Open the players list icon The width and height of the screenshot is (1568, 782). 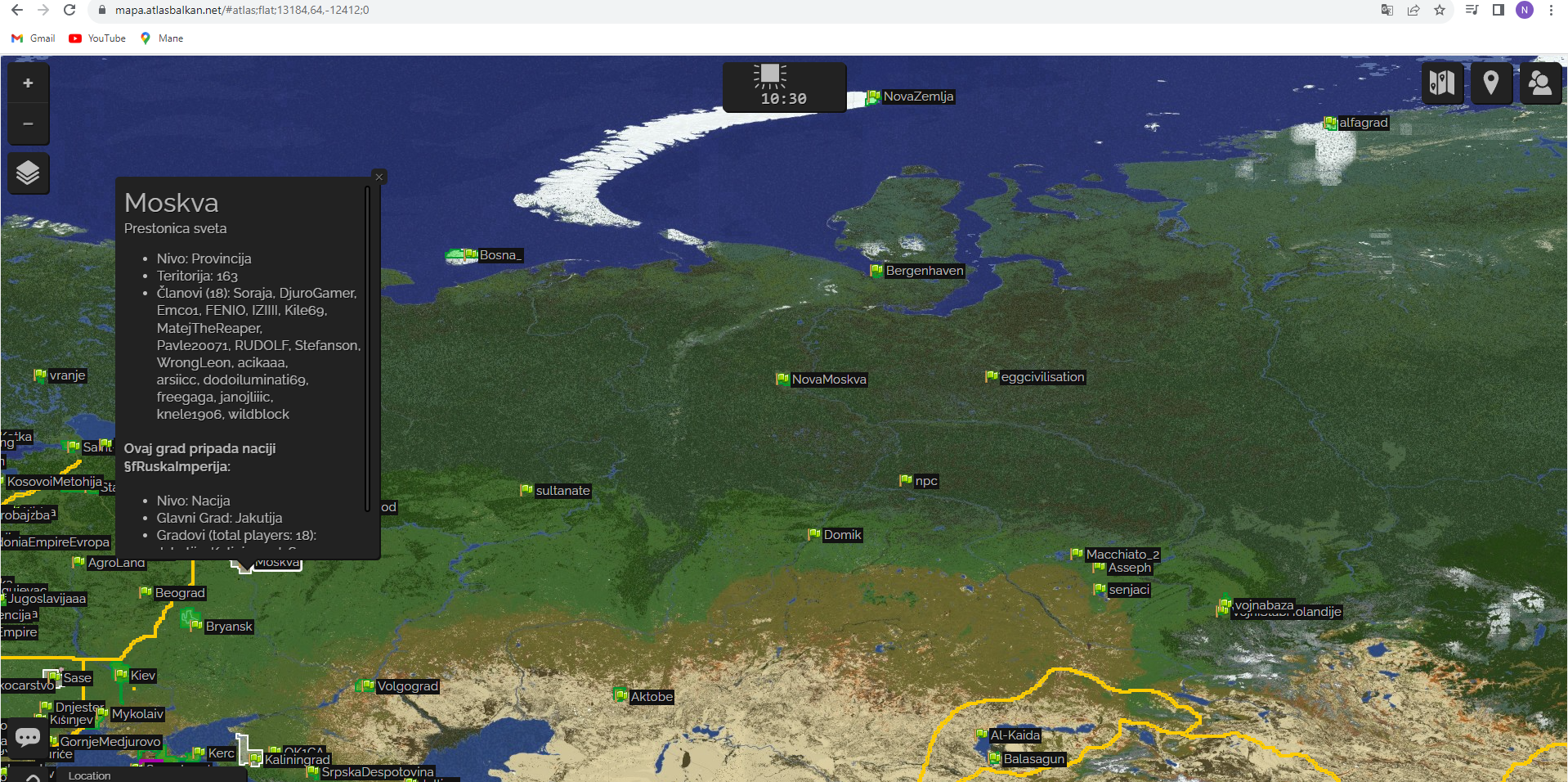(1540, 83)
